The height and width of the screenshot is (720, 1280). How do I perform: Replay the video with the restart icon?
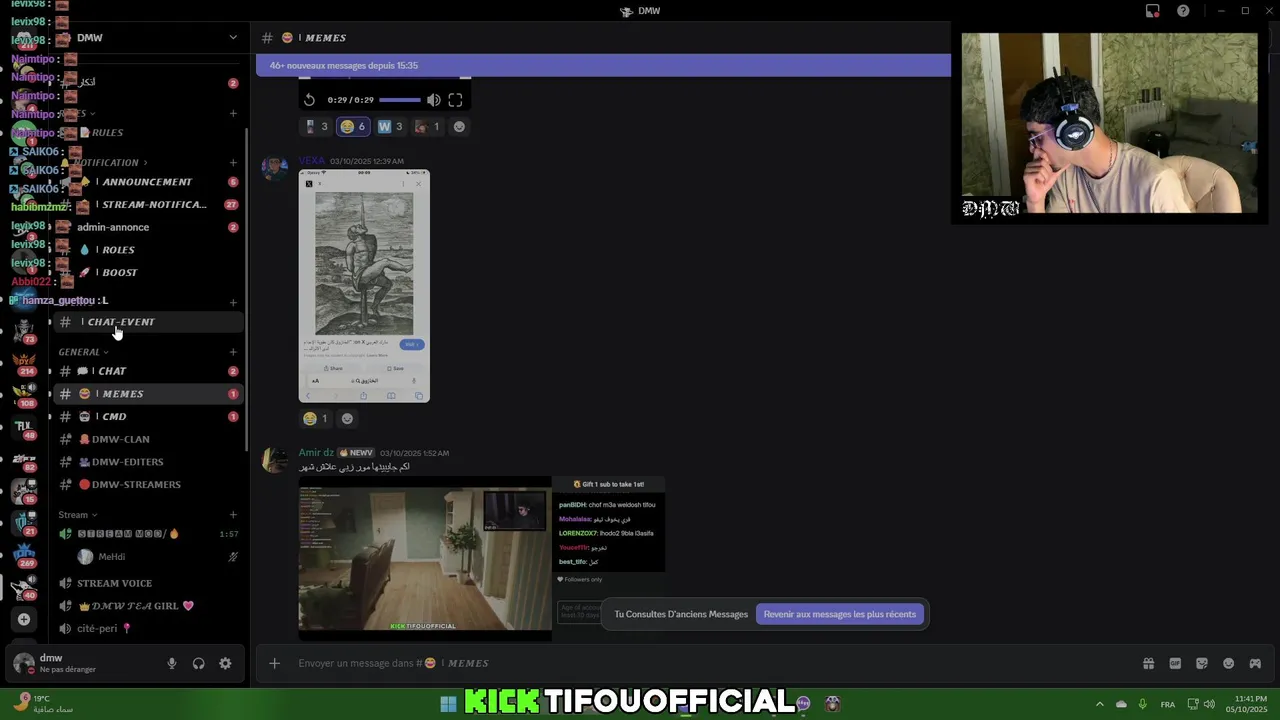(x=309, y=100)
